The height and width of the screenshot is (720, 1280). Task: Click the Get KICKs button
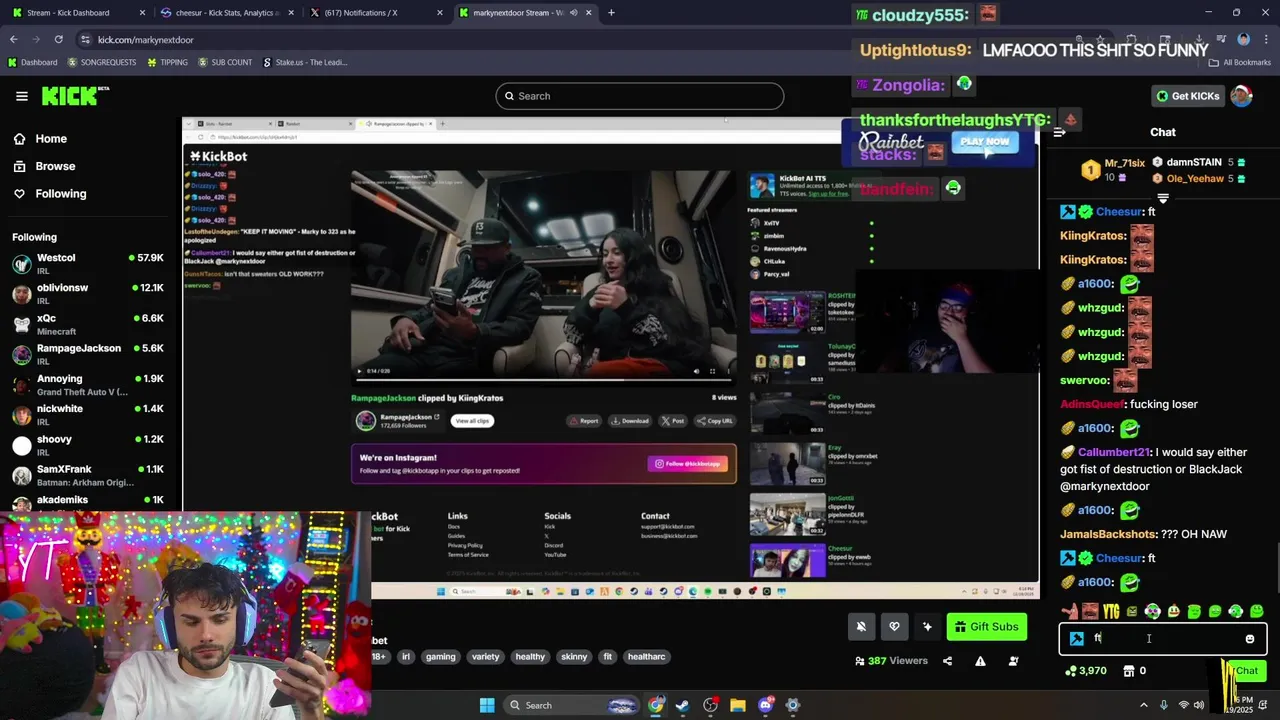point(1188,96)
